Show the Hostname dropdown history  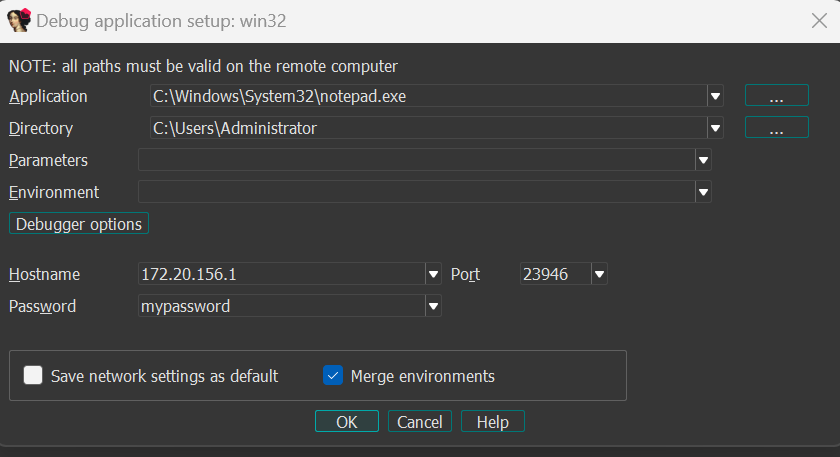tap(433, 274)
